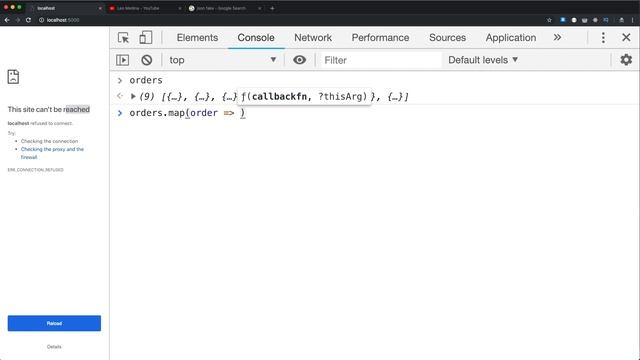Open the blue extension icon in toolbar
The image size is (640, 360).
point(563,20)
